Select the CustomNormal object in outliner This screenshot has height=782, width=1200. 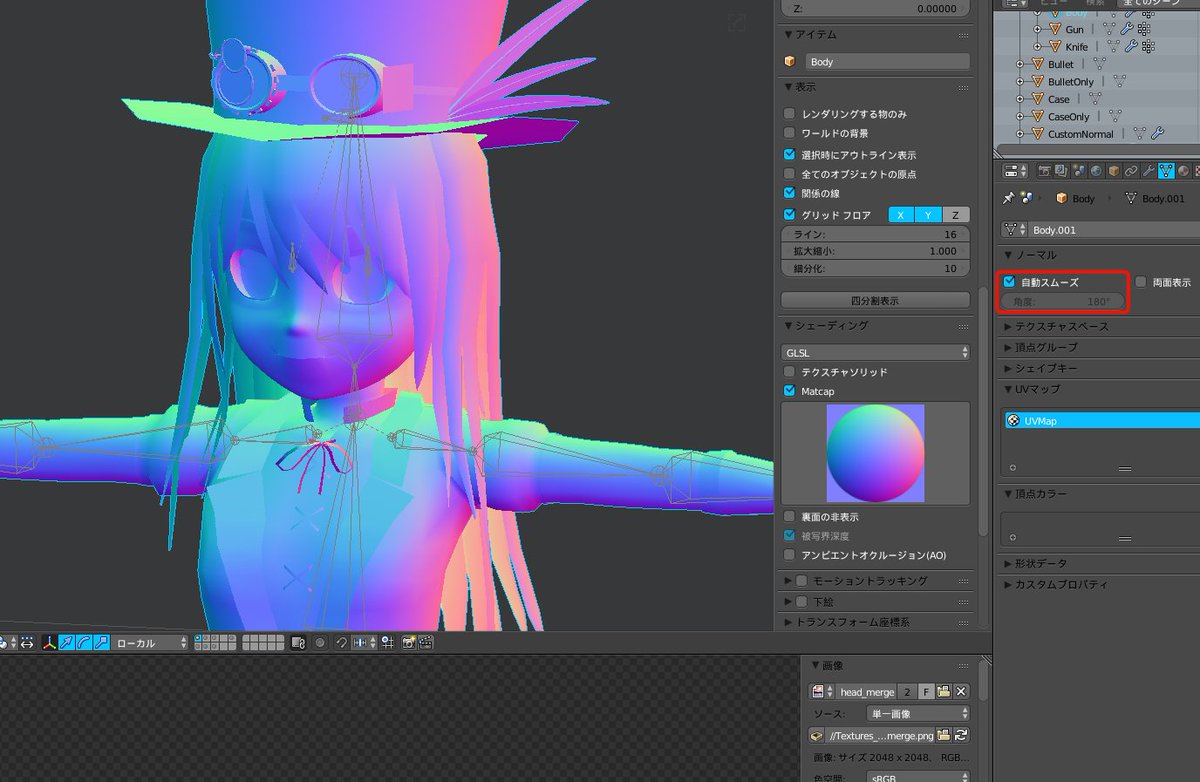click(1080, 134)
